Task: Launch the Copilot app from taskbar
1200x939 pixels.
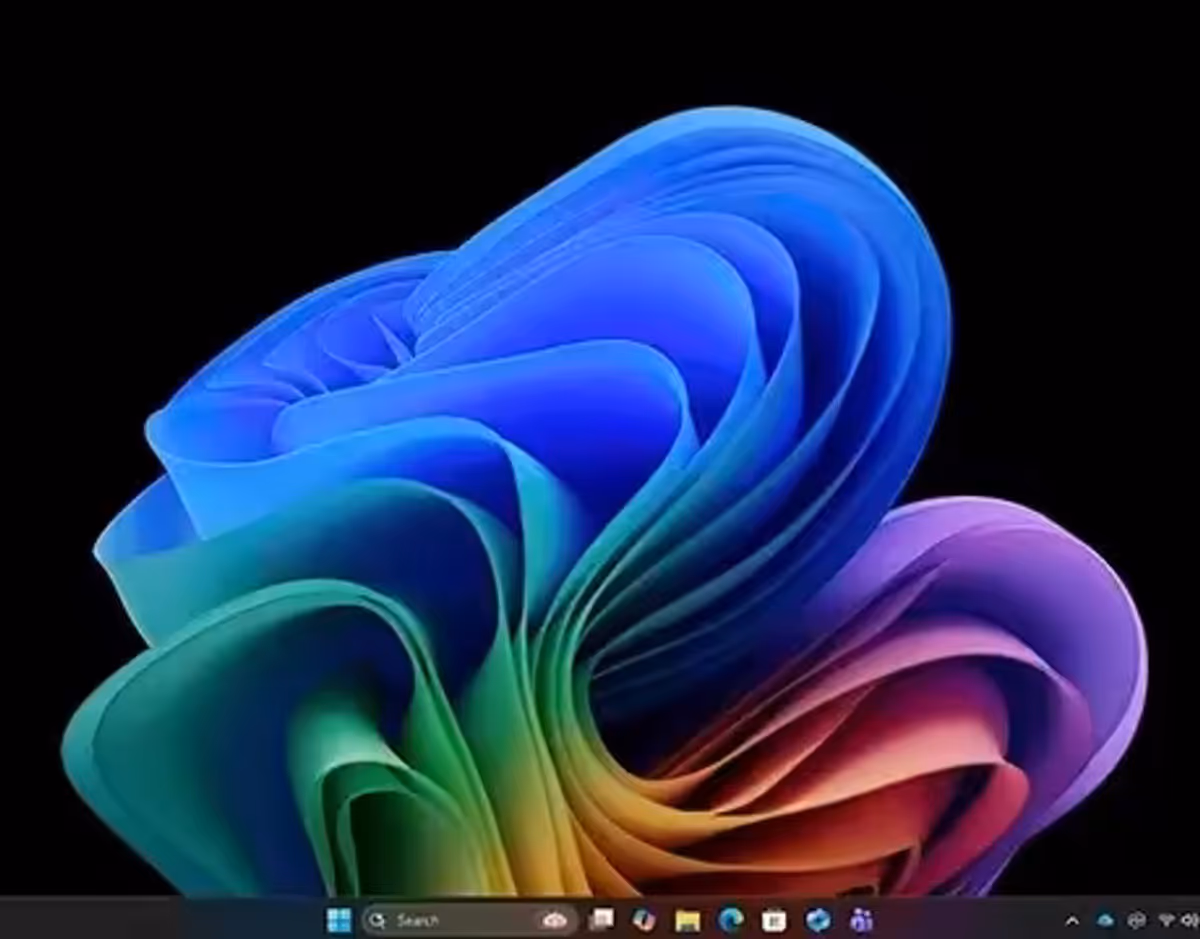Action: [x=644, y=919]
